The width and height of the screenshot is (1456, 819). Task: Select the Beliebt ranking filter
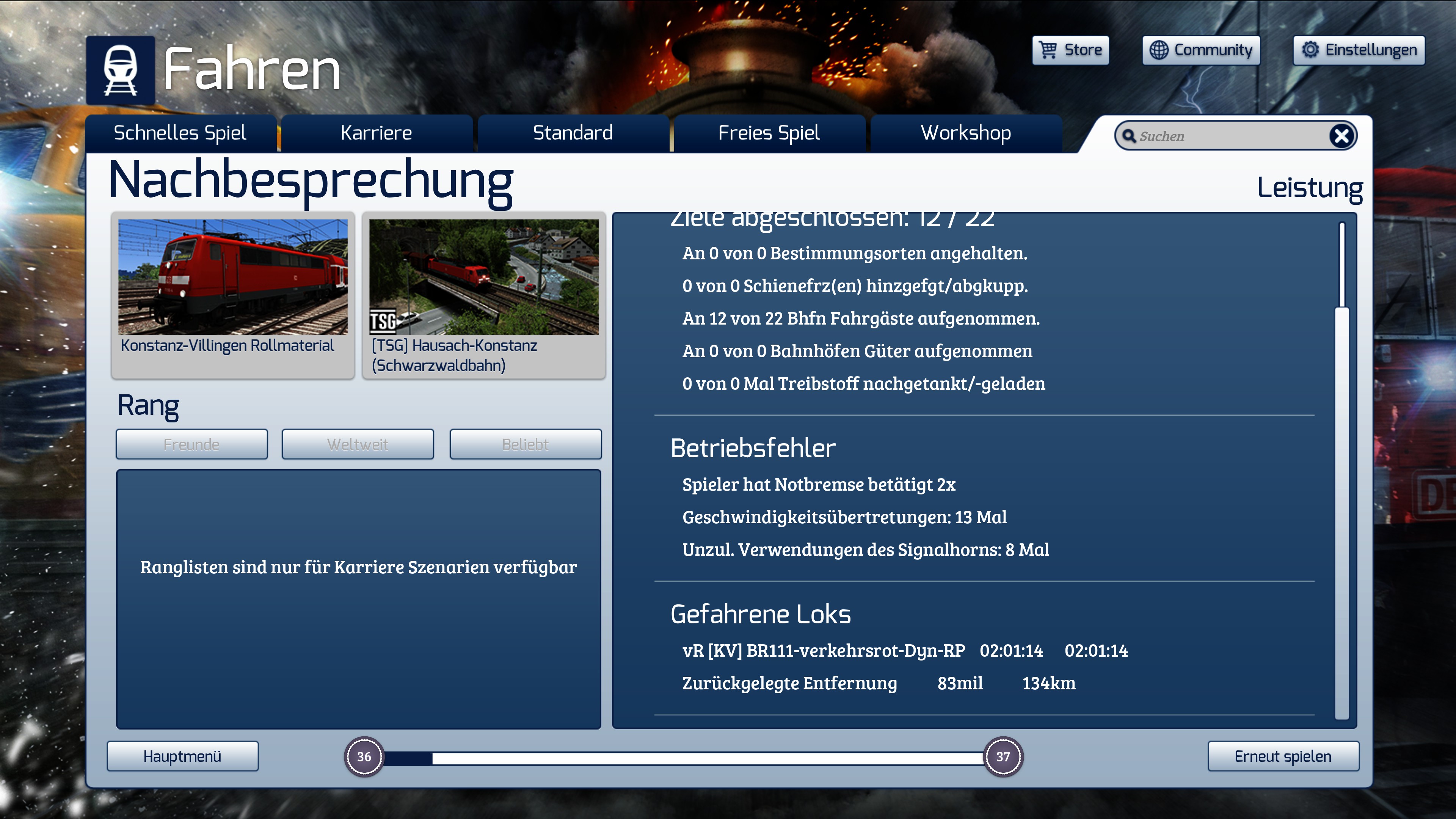coord(525,444)
